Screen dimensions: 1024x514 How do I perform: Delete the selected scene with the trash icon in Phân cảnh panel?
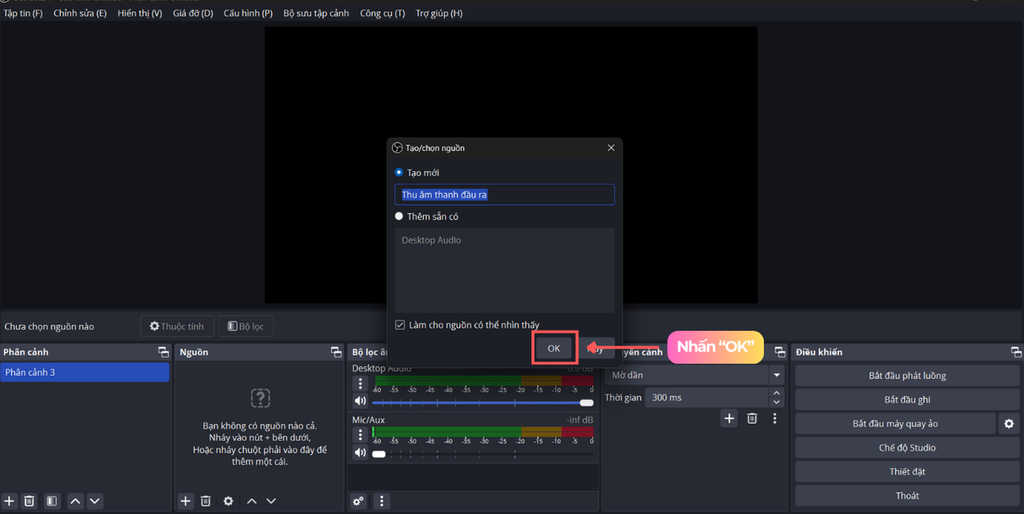tap(29, 501)
